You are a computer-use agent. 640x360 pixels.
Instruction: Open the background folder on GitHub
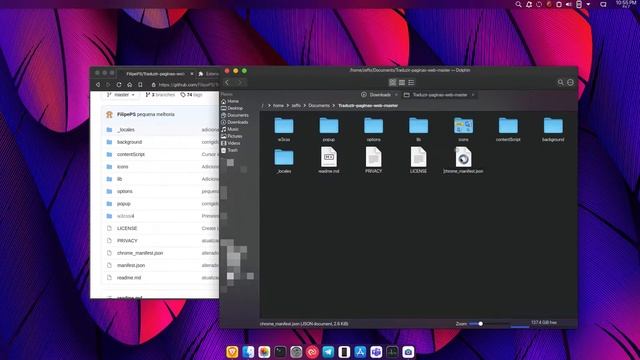tap(129, 142)
